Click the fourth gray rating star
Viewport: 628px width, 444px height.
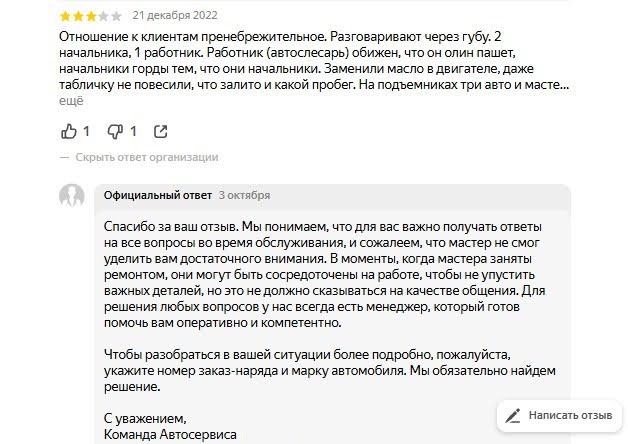104,17
